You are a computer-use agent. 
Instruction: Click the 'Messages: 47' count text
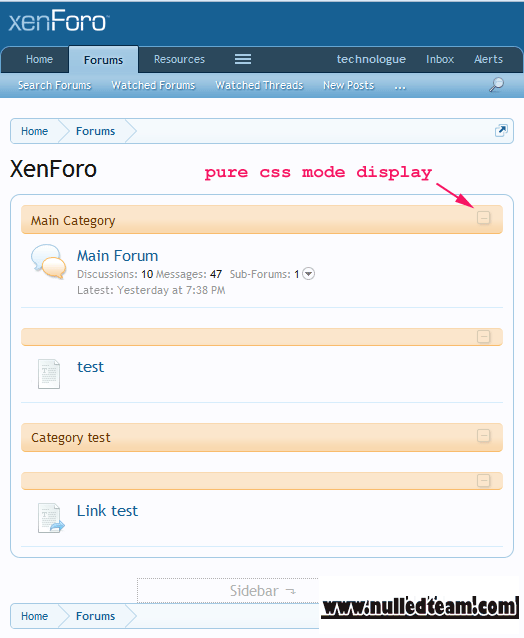[189, 274]
